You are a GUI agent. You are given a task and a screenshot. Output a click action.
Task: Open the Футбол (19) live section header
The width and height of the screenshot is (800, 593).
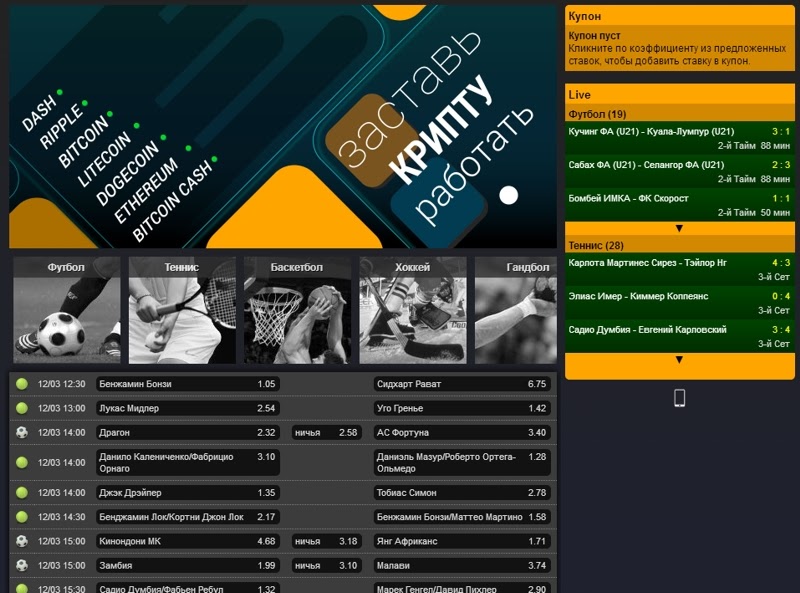click(679, 114)
